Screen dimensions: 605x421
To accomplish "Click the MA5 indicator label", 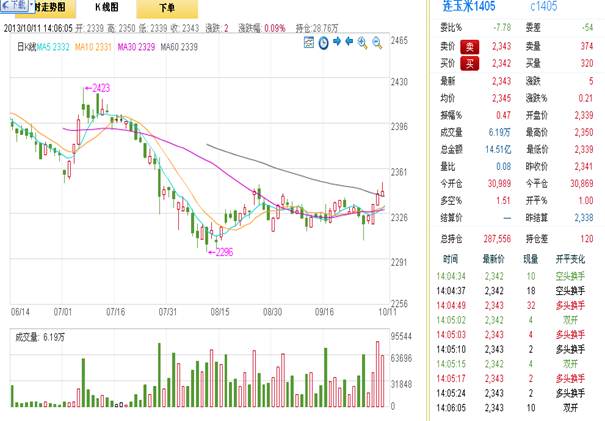I will click(52, 46).
